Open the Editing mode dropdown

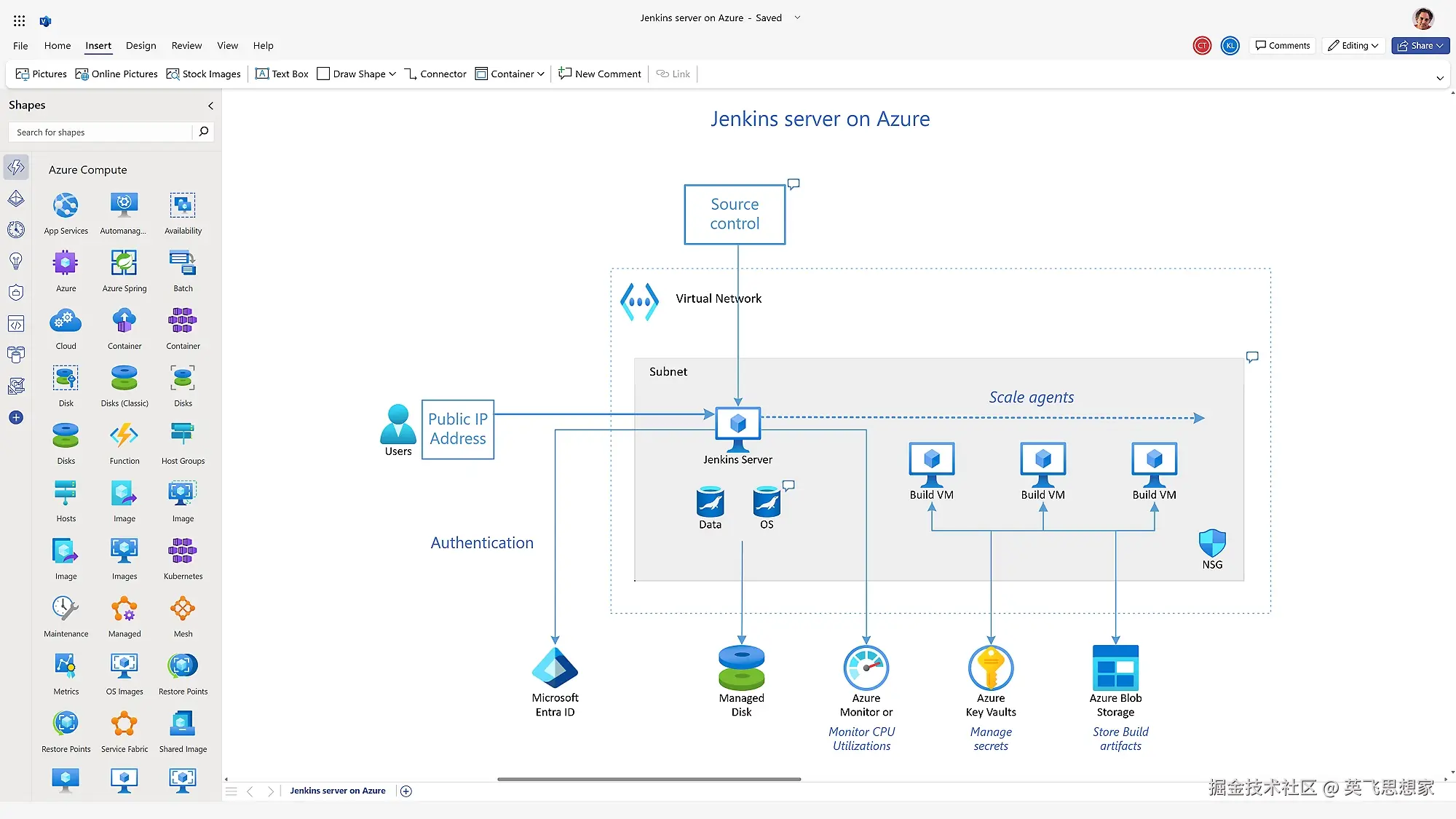click(1353, 46)
